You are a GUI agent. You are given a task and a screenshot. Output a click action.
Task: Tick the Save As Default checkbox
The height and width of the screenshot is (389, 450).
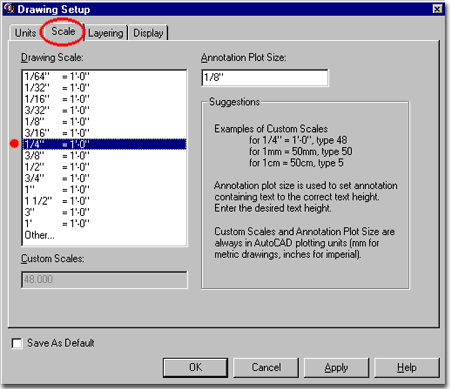(x=17, y=343)
